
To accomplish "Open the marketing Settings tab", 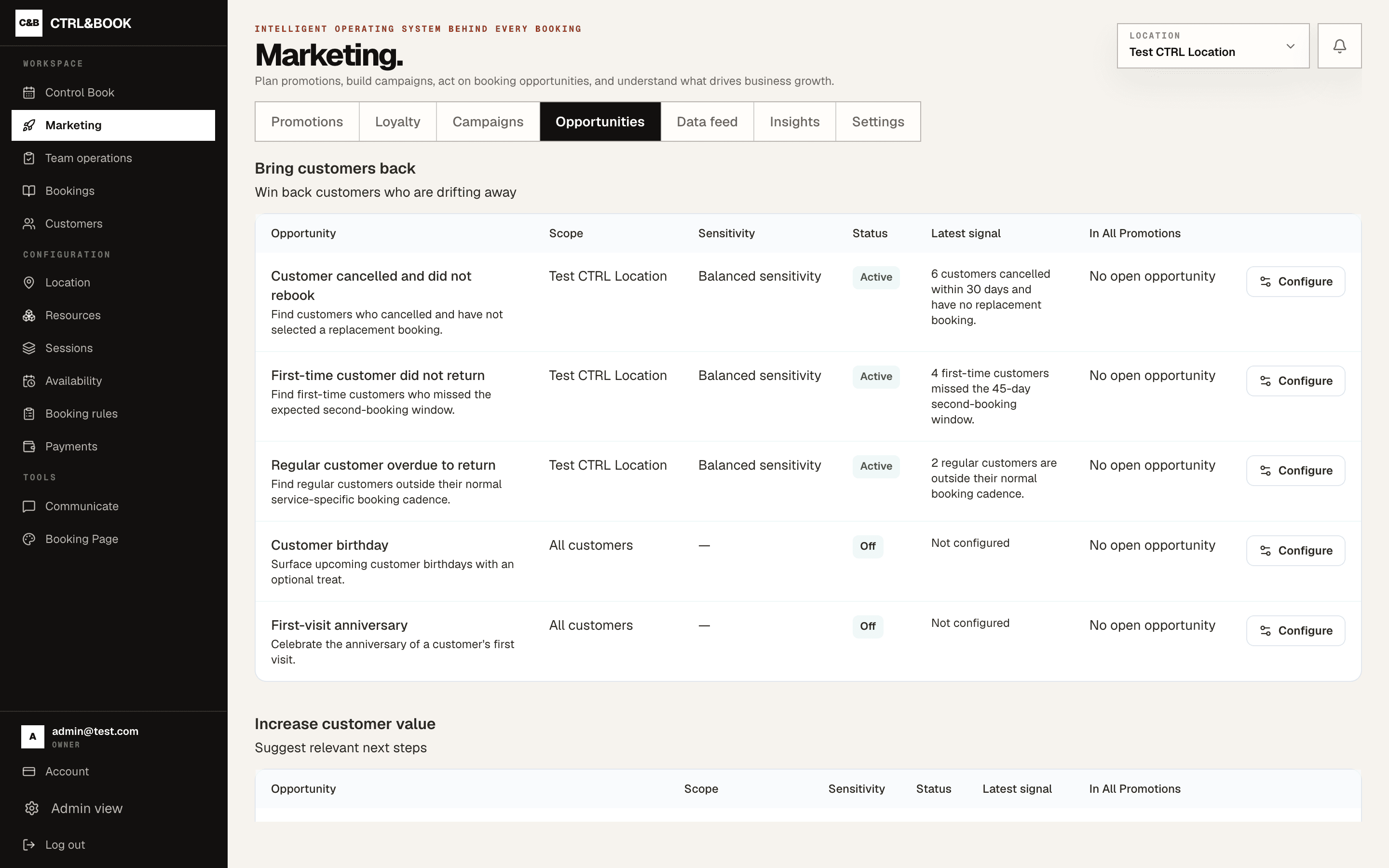I will coord(878,122).
